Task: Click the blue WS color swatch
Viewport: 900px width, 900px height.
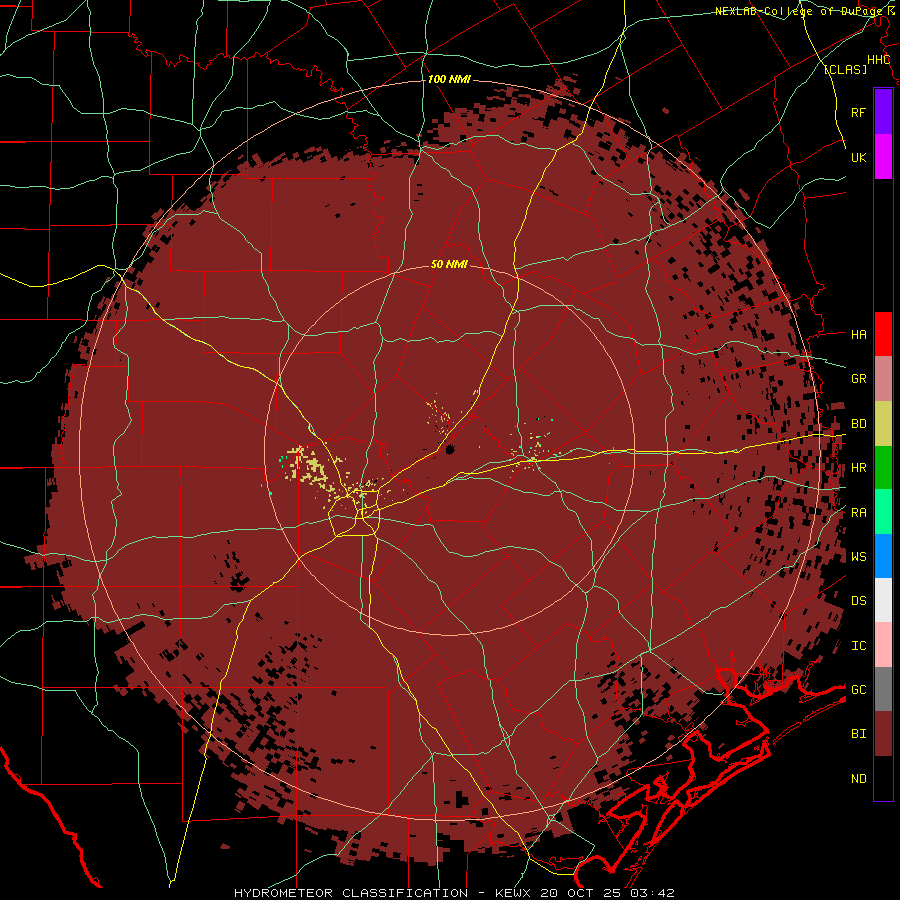Action: coord(883,556)
